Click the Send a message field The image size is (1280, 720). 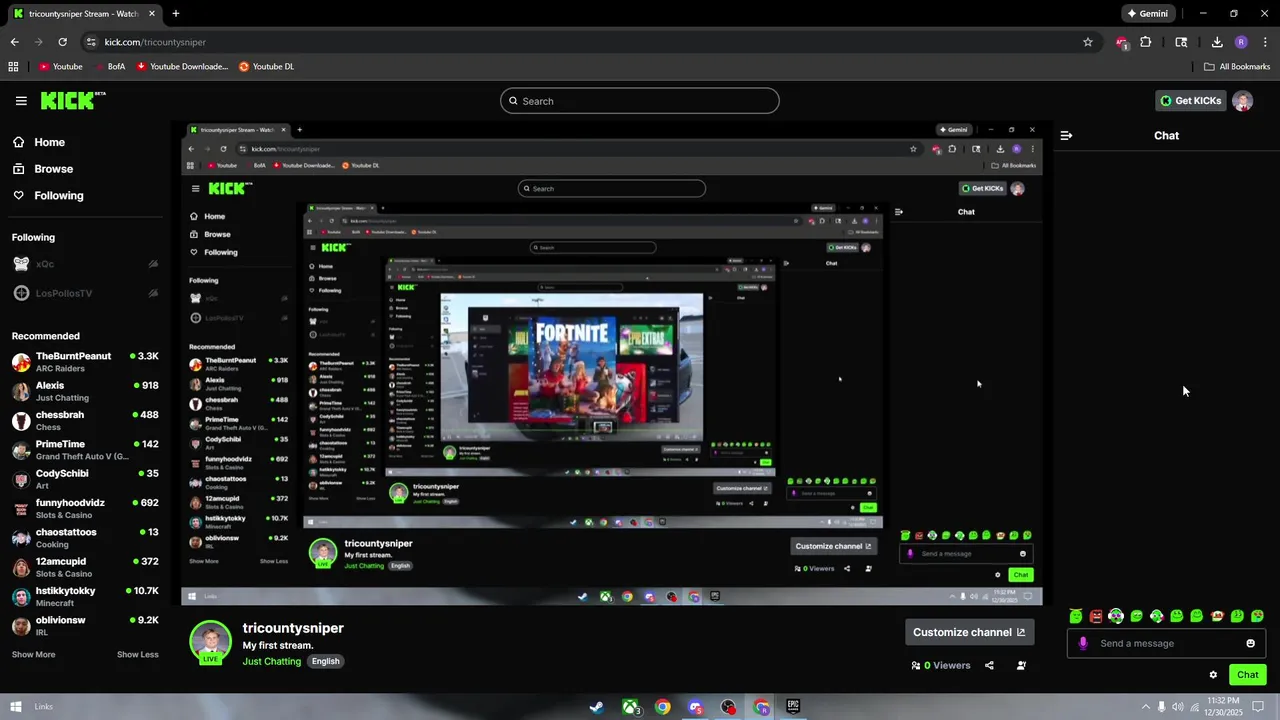[x=1167, y=643]
